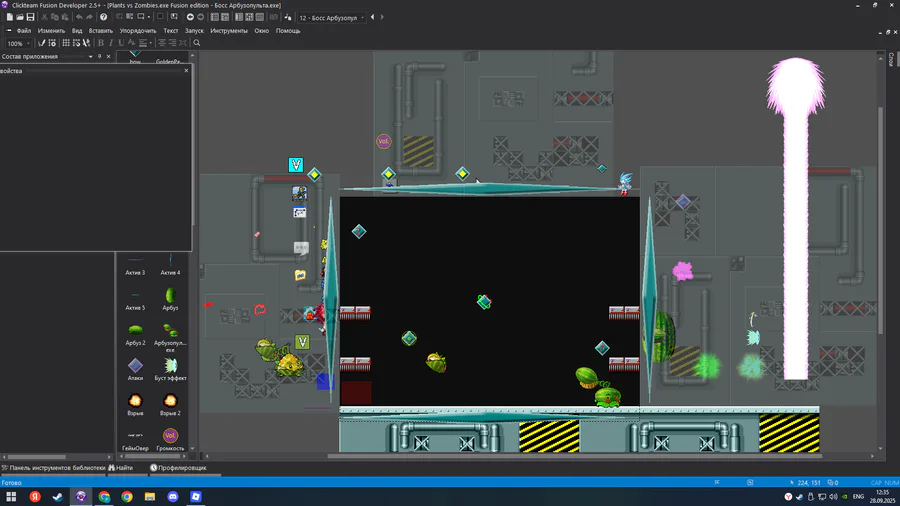Open the Запуск menu
Screen dimensions: 900x506
tap(195, 31)
